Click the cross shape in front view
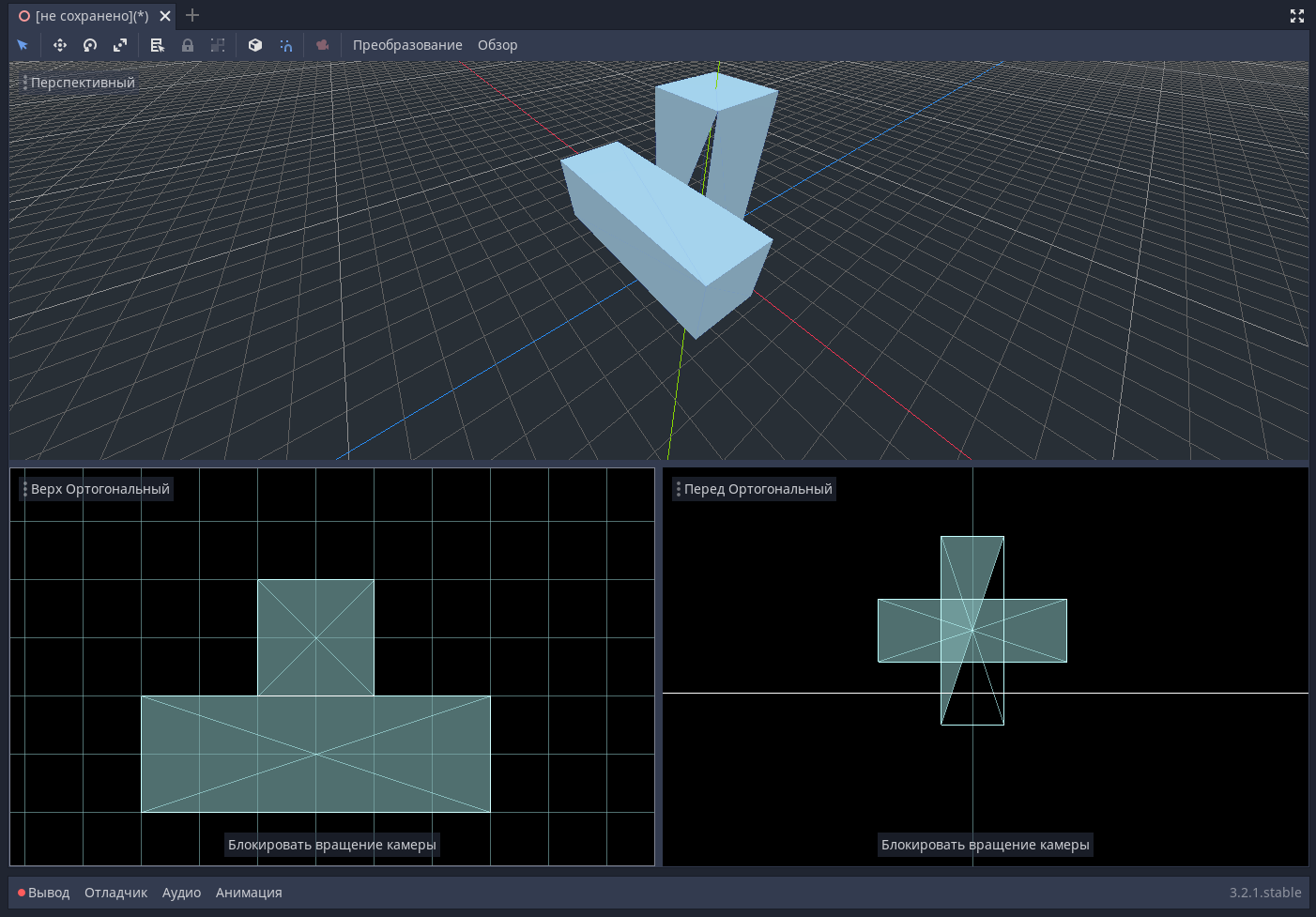This screenshot has width=1316, height=917. pos(972,631)
